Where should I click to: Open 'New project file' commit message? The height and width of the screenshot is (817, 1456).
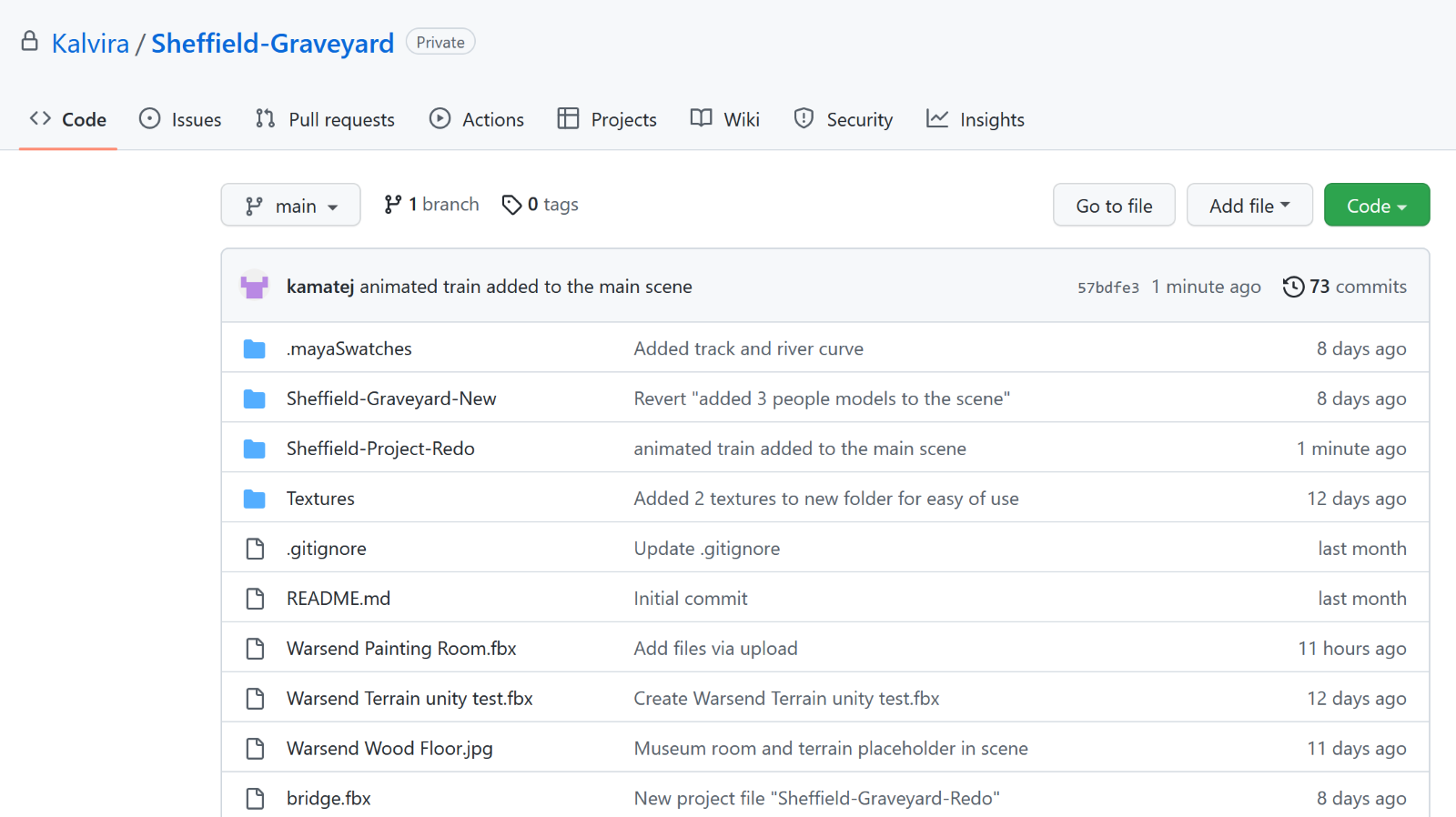coord(817,799)
